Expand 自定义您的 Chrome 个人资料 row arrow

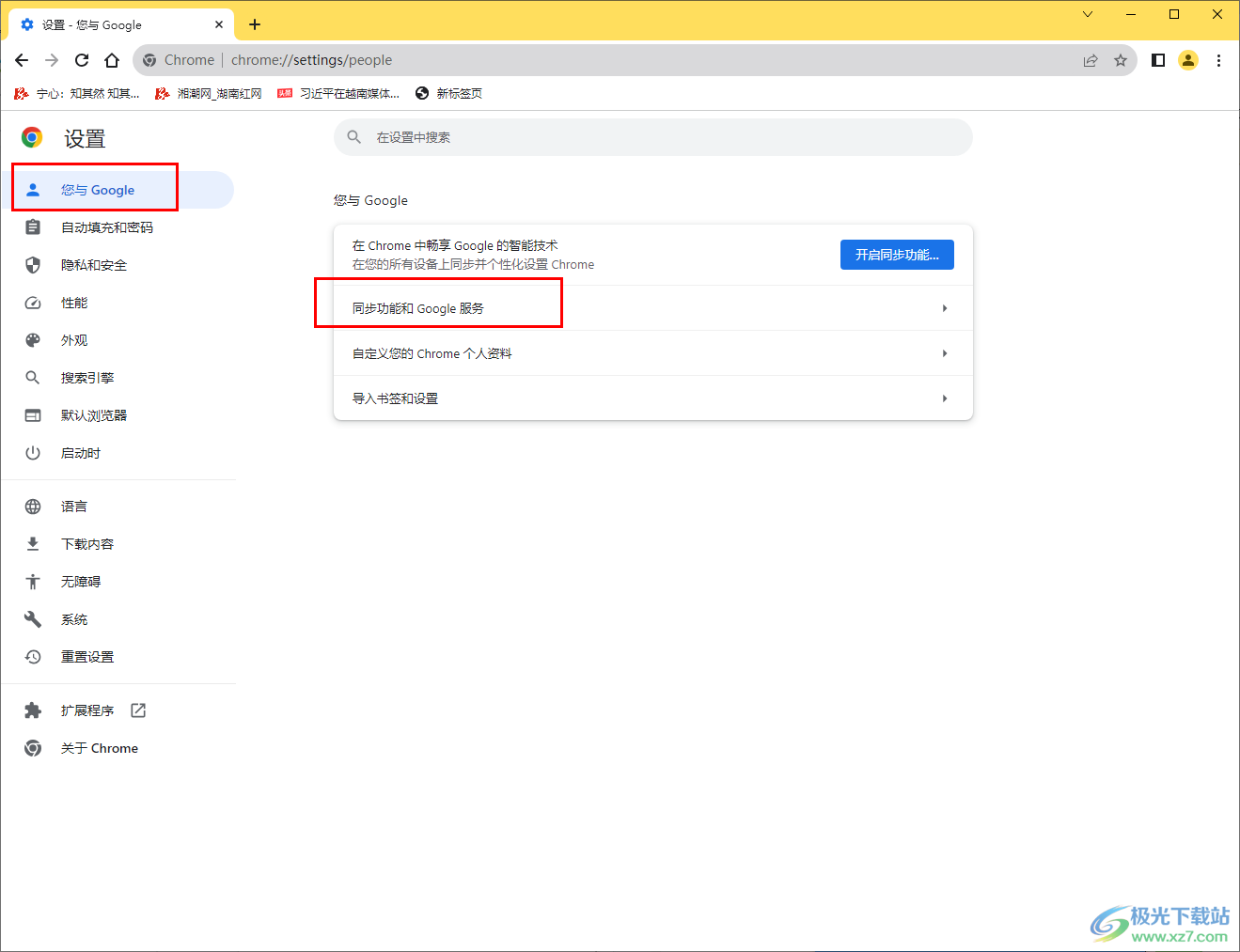coord(944,353)
